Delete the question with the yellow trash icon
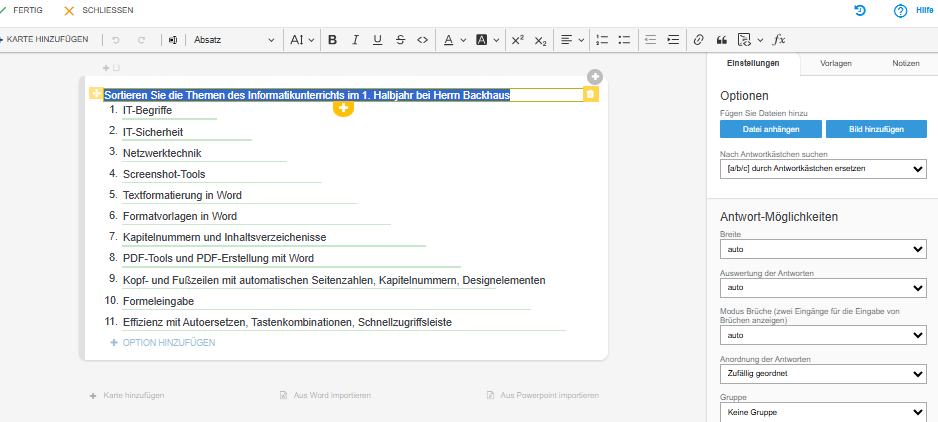Viewport: 938px width, 422px height. [590, 94]
